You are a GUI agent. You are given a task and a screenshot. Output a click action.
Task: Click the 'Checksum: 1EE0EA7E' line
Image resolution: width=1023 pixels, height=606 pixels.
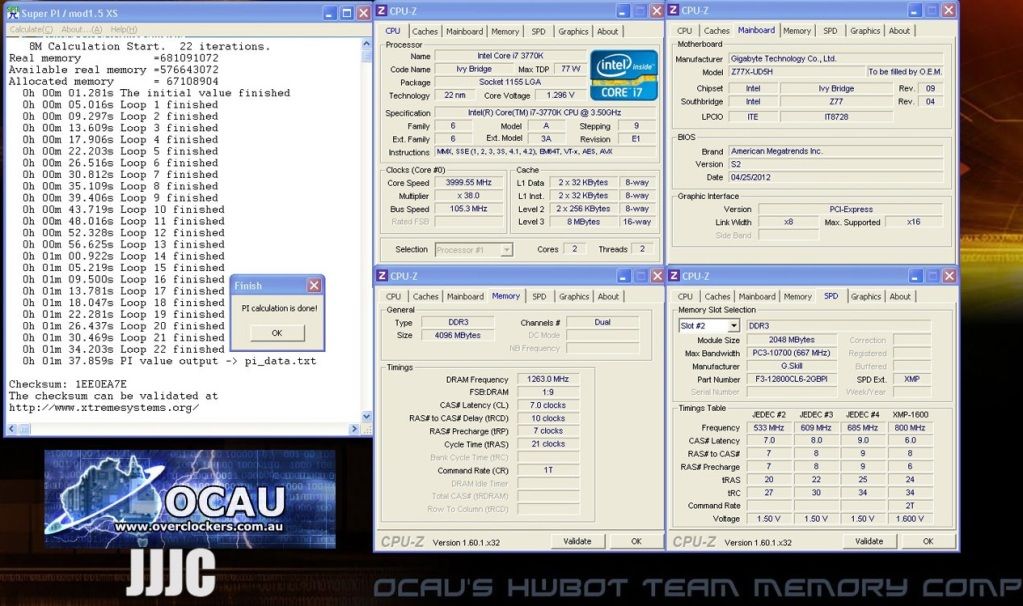click(68, 384)
